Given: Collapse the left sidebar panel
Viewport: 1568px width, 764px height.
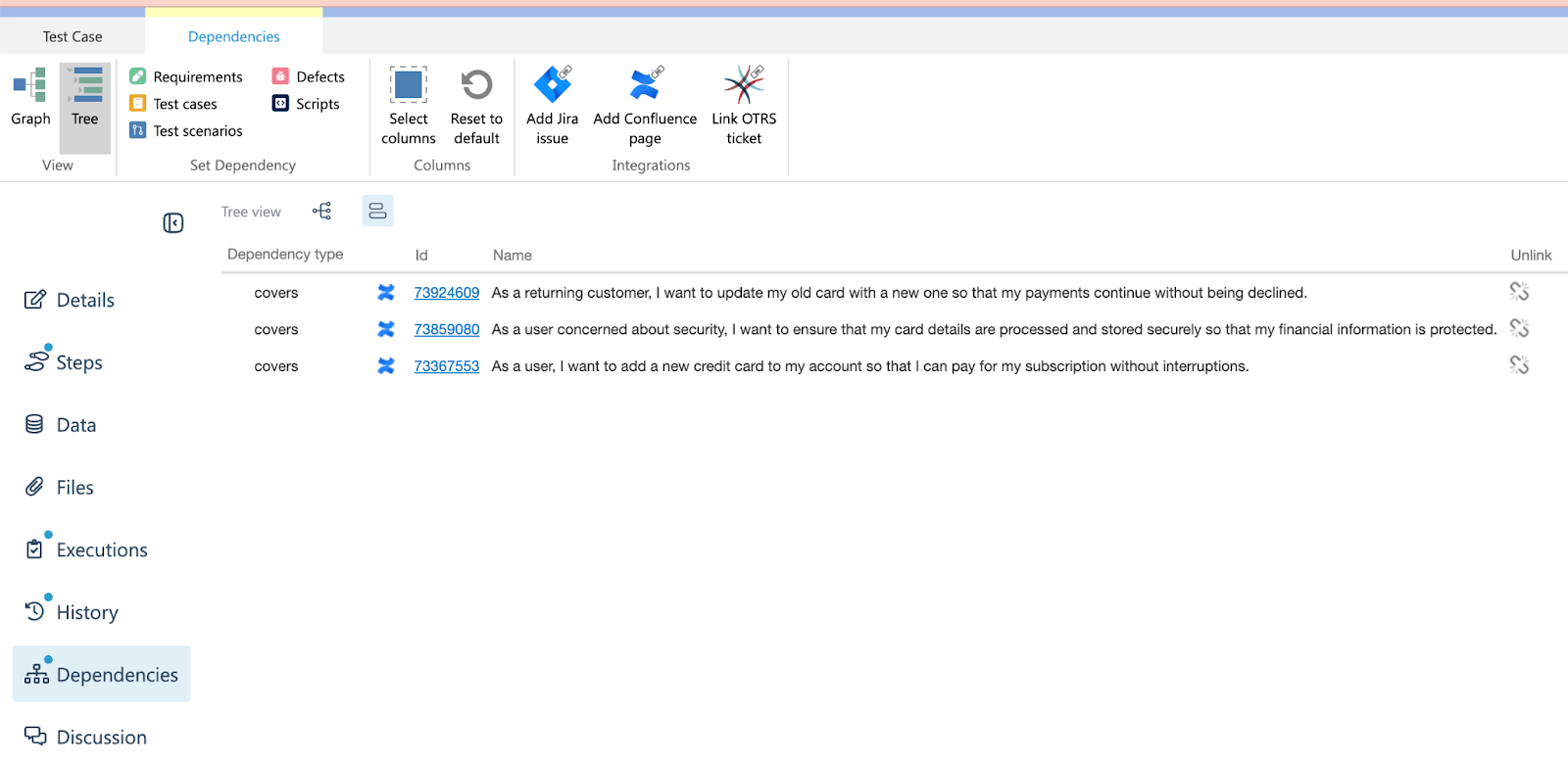Looking at the screenshot, I should (x=173, y=223).
